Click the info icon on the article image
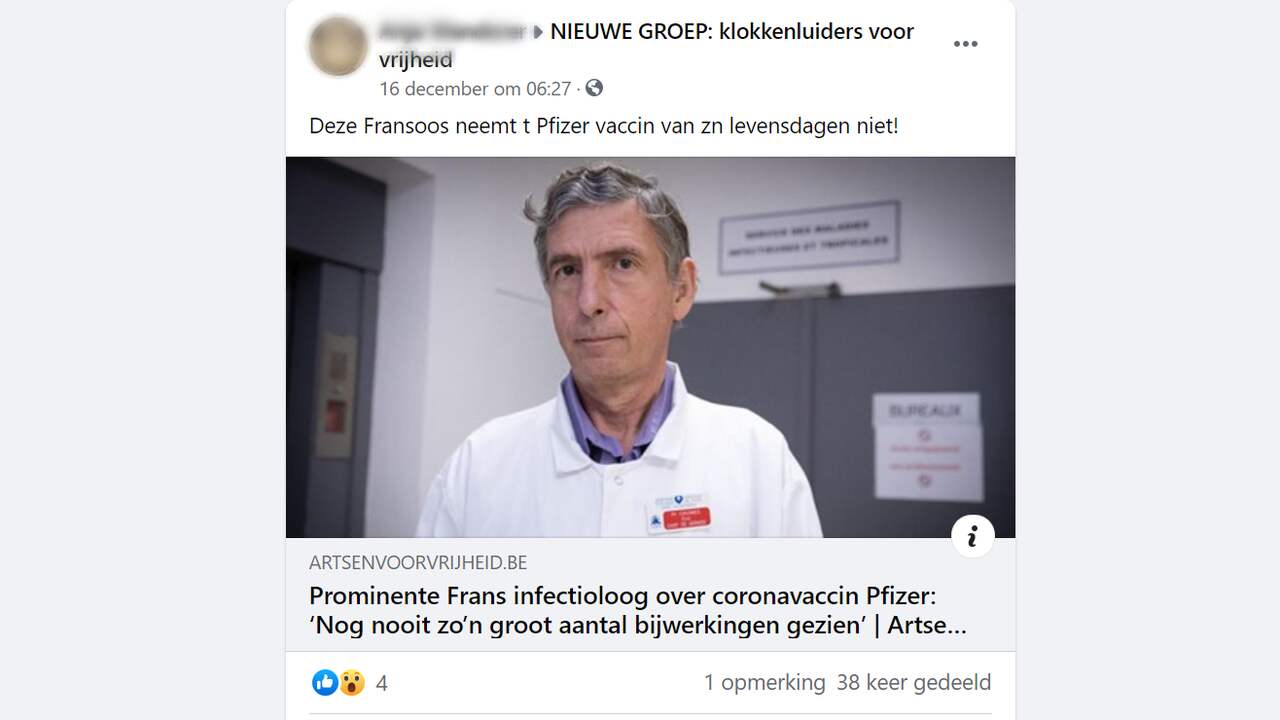The width and height of the screenshot is (1280, 720). point(972,536)
